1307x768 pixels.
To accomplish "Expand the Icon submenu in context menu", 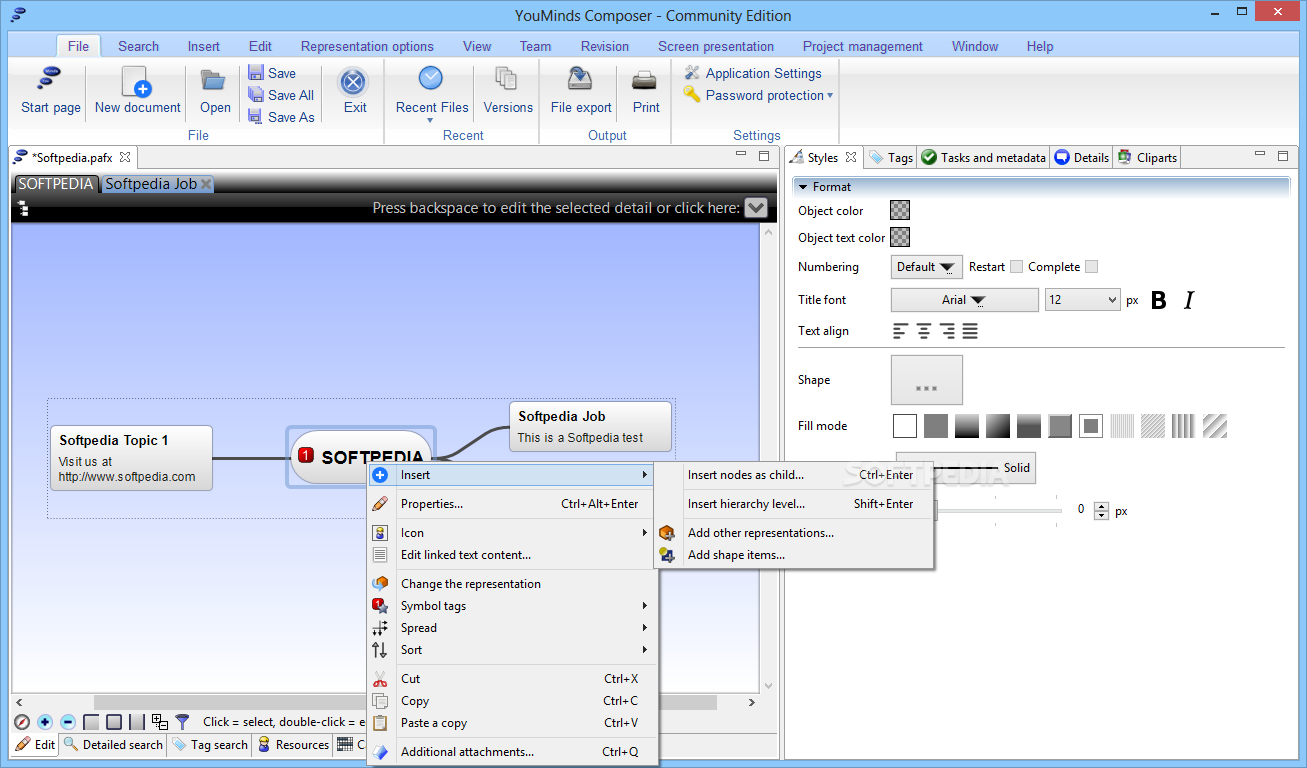I will 512,533.
